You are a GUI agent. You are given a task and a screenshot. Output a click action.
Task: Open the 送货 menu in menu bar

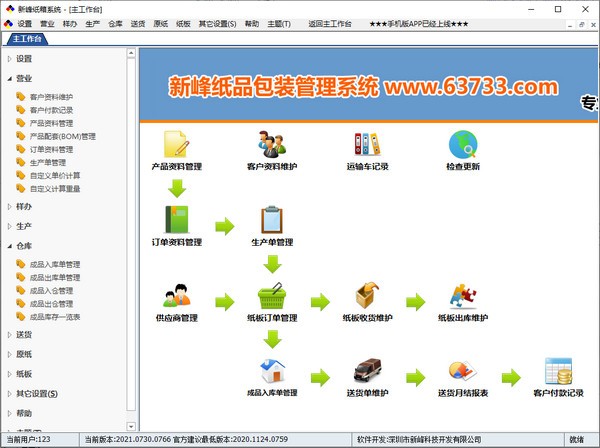point(138,24)
